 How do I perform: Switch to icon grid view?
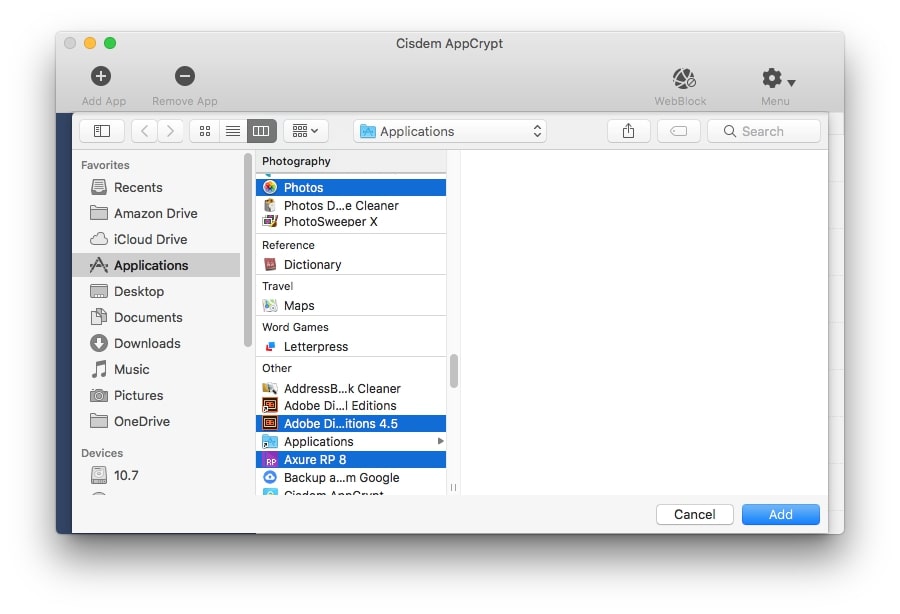tap(205, 131)
